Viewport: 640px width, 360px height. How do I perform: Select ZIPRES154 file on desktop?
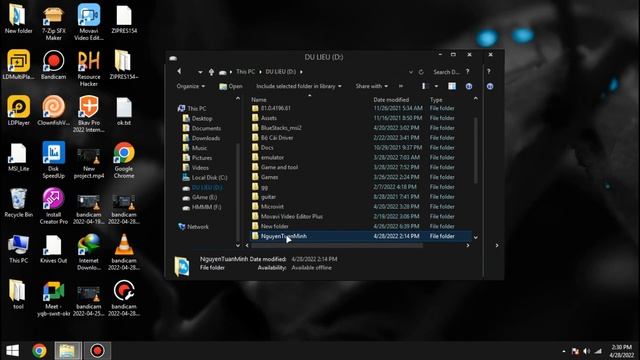coord(124,19)
